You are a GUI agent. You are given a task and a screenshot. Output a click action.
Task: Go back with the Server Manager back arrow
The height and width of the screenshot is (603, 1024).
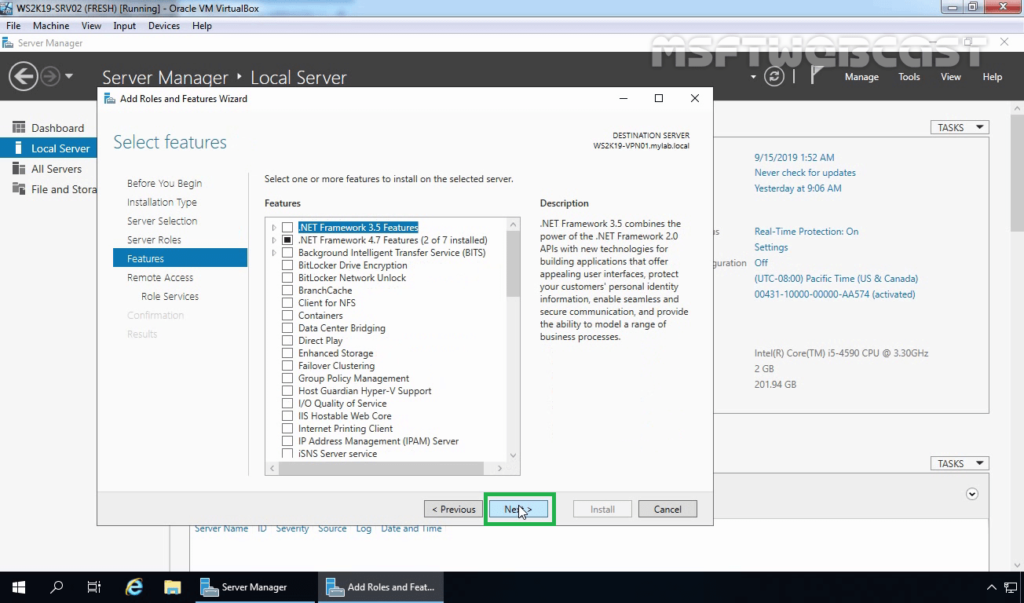pos(23,76)
